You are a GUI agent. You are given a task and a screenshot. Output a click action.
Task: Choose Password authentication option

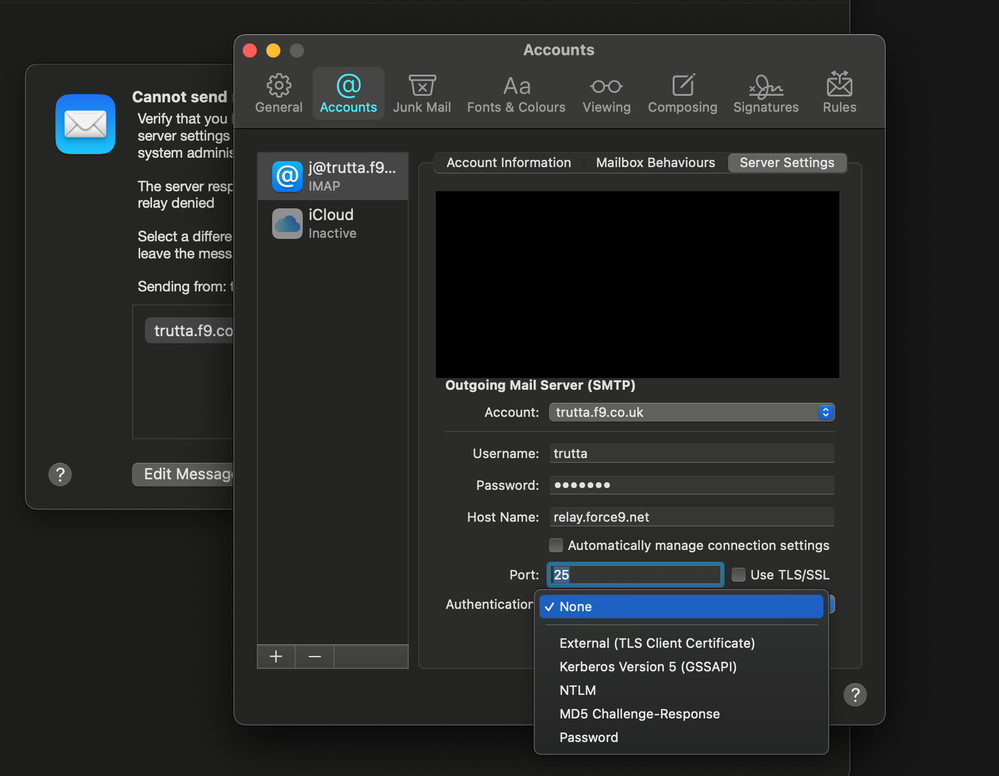[x=589, y=737]
